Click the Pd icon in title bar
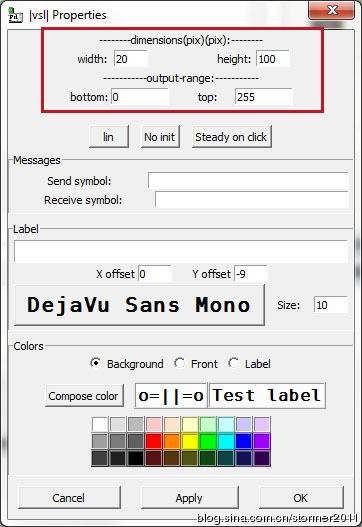This screenshot has width=362, height=527. pyautogui.click(x=15, y=15)
